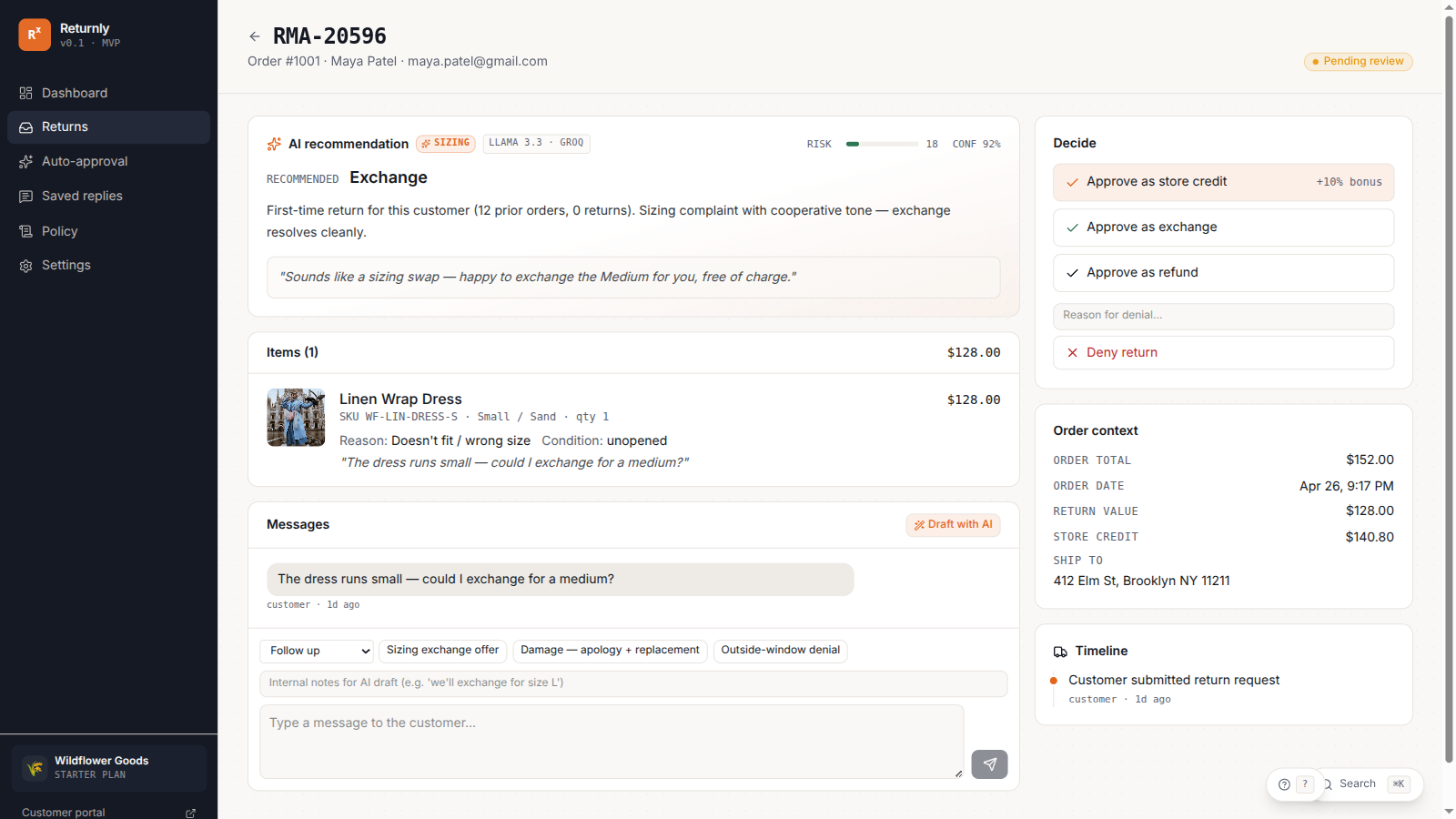The width and height of the screenshot is (1456, 819).
Task: Open Wildflower Goods Starter Plan switcher
Action: coord(109,768)
